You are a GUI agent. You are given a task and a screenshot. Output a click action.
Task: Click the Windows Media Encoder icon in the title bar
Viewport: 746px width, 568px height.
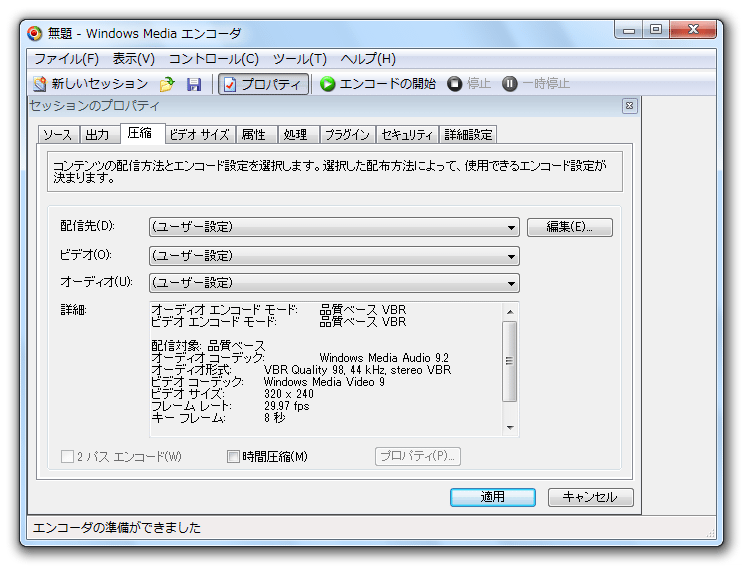pyautogui.click(x=34, y=33)
